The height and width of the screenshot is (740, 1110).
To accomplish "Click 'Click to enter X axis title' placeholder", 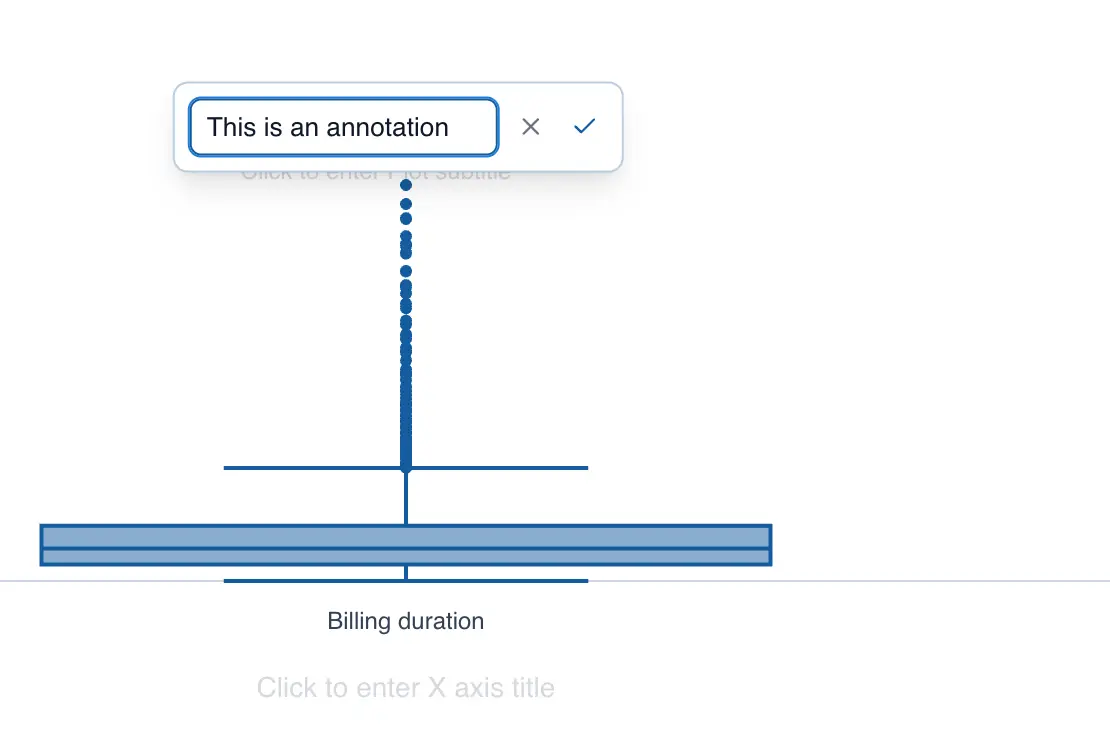I will 405,688.
